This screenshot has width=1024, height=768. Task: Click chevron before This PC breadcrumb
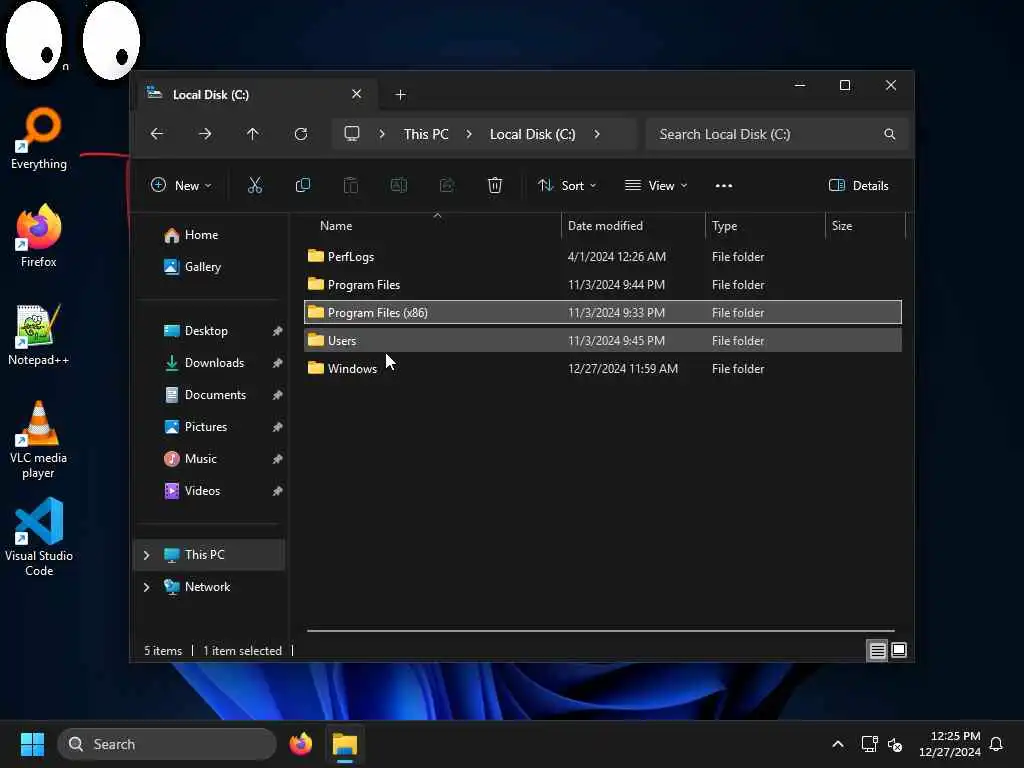tap(382, 134)
